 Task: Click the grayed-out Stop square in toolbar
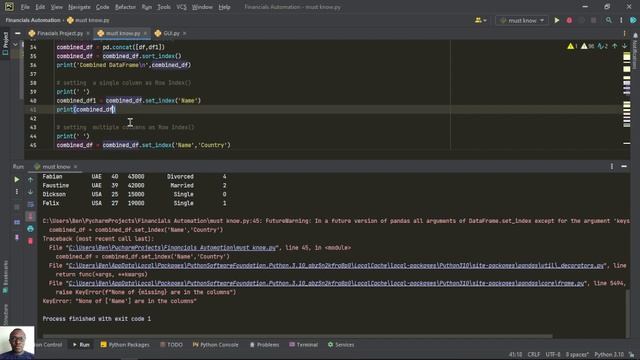(x=593, y=20)
